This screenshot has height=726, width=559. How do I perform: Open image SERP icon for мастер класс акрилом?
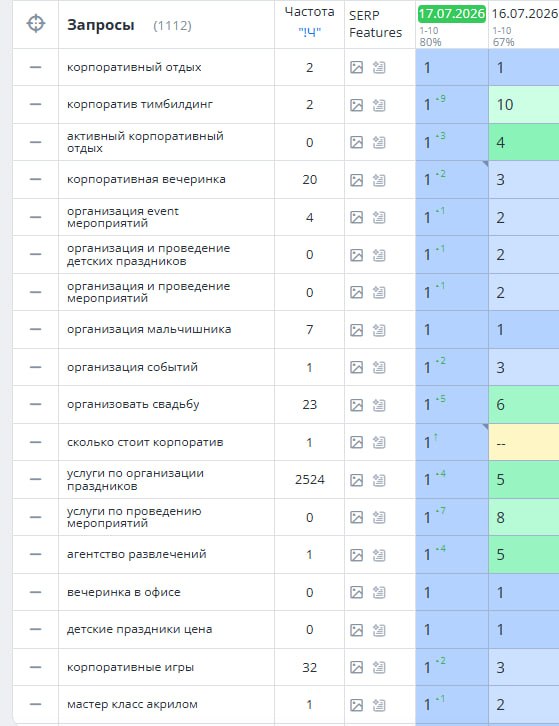(x=356, y=705)
